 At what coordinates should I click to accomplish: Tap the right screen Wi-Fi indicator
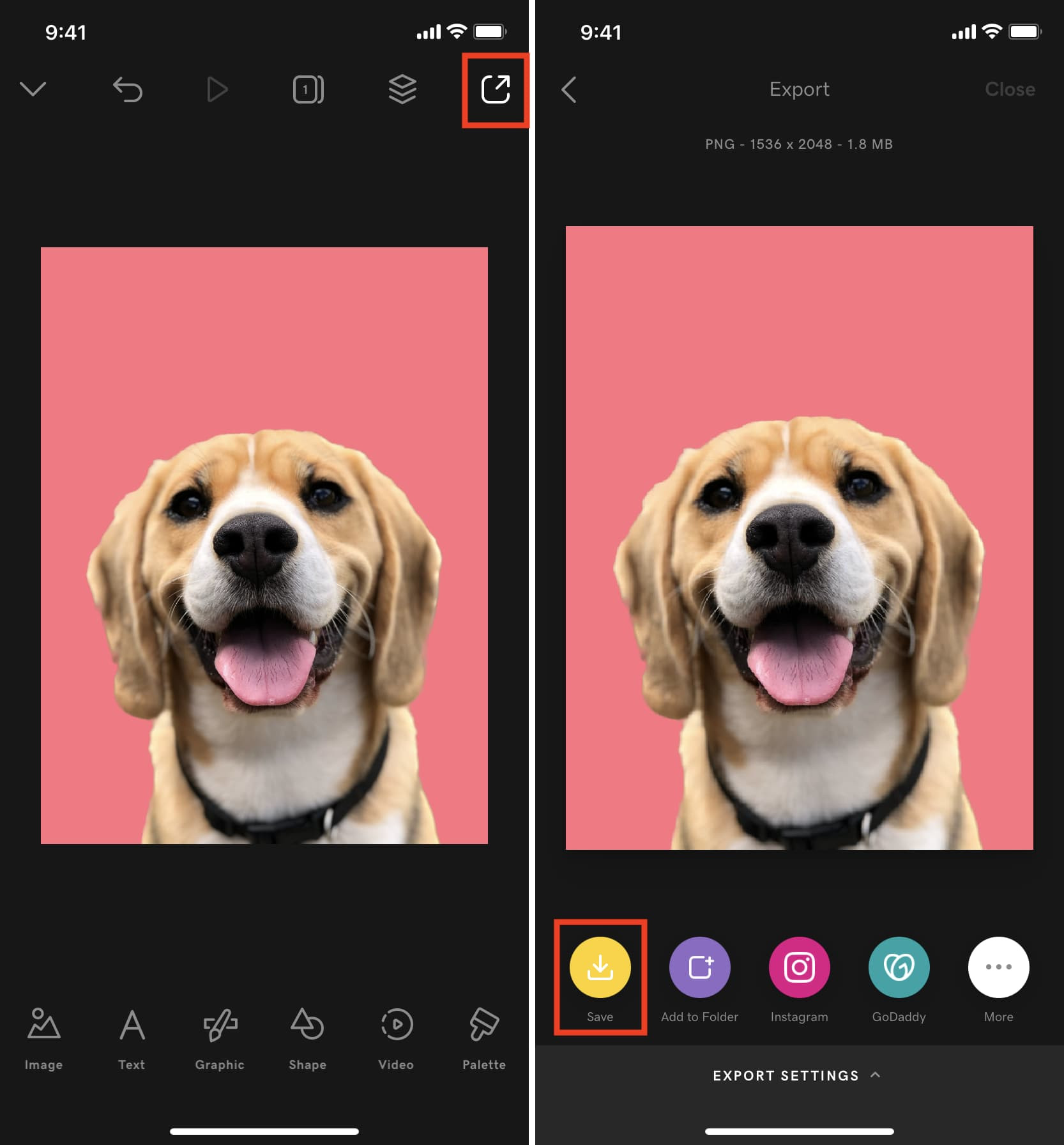[991, 31]
